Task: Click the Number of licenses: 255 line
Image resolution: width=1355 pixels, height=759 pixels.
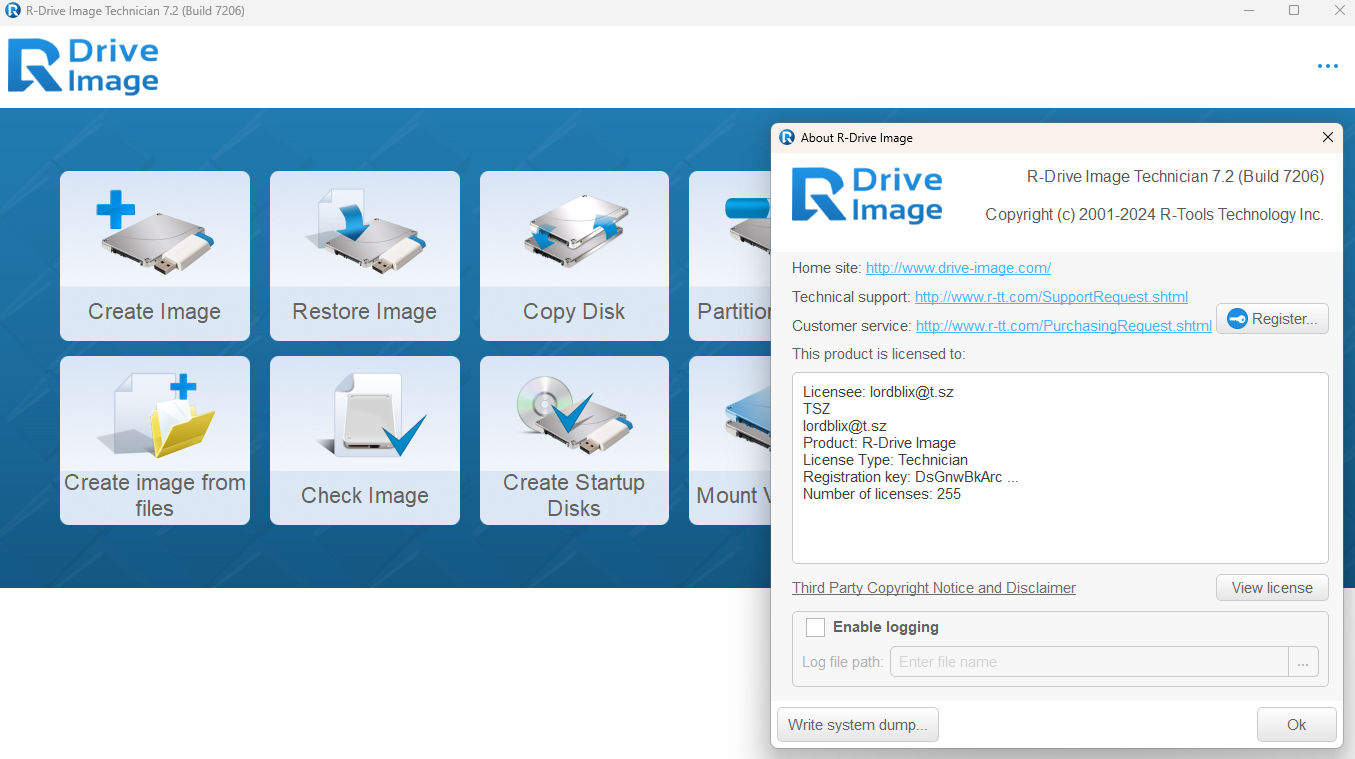Action: click(x=882, y=494)
